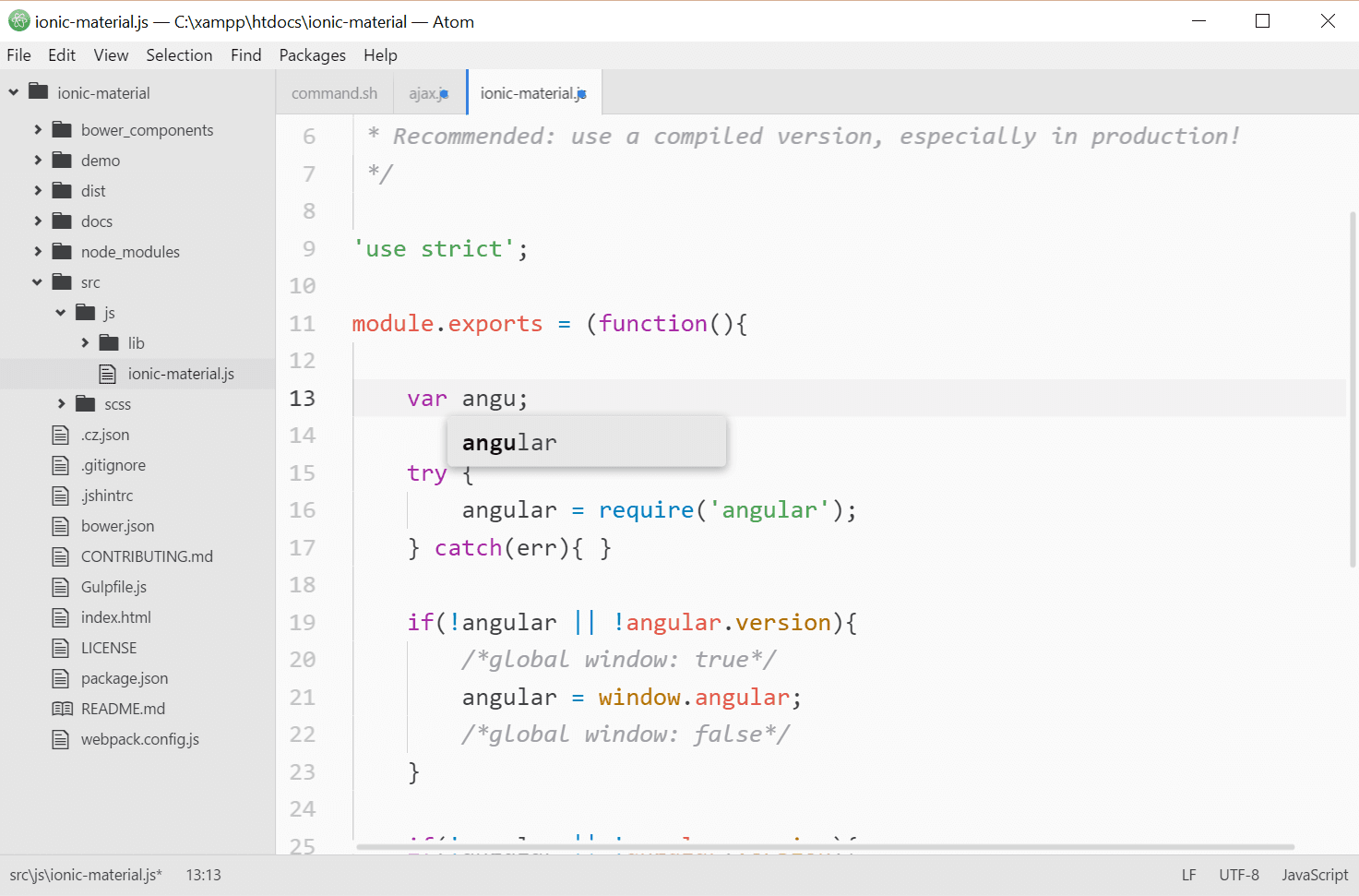Expand the bower_components folder chevron
This screenshot has height=896, width=1359.
[38, 130]
